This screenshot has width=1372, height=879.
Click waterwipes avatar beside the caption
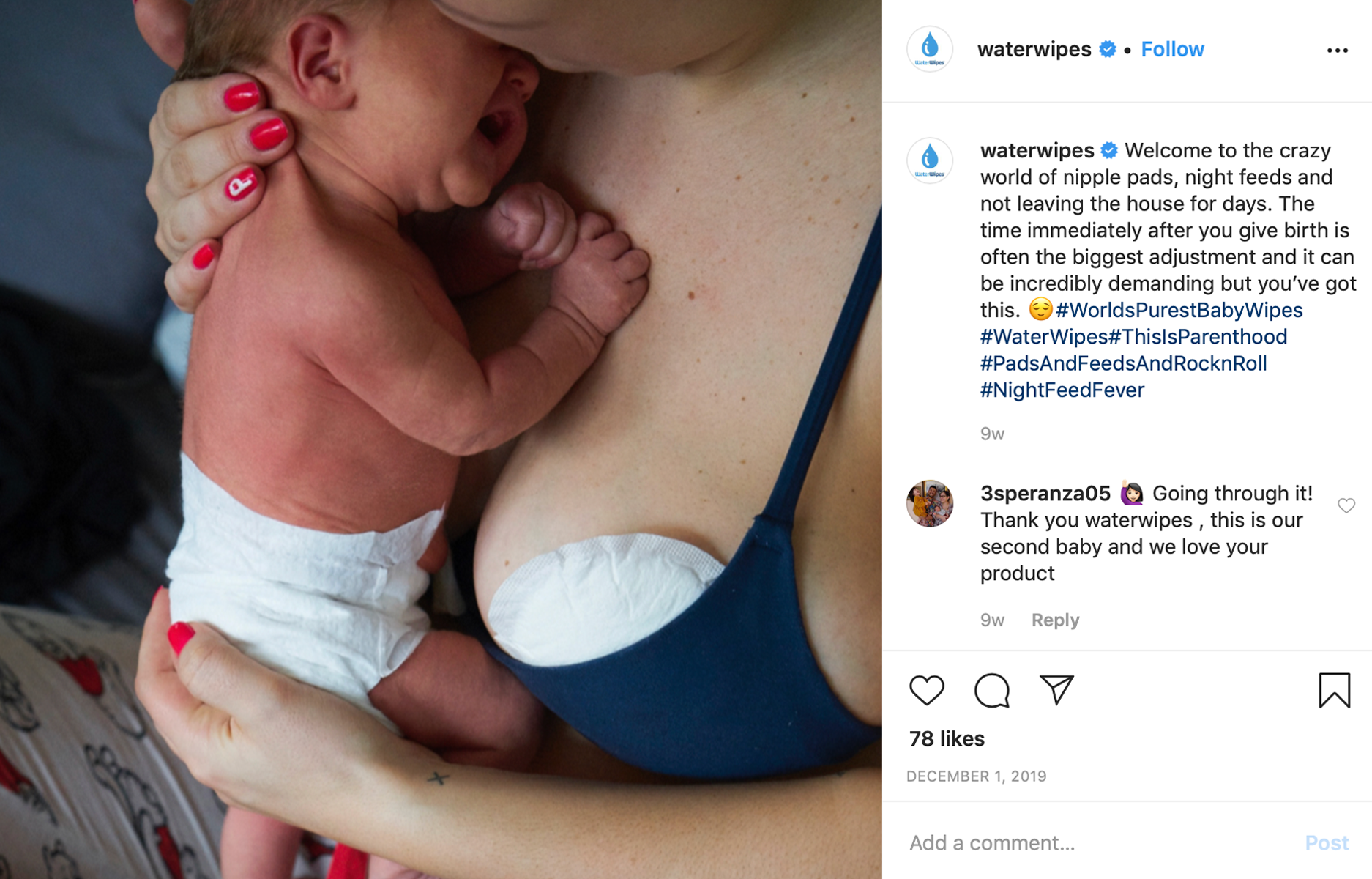930,160
